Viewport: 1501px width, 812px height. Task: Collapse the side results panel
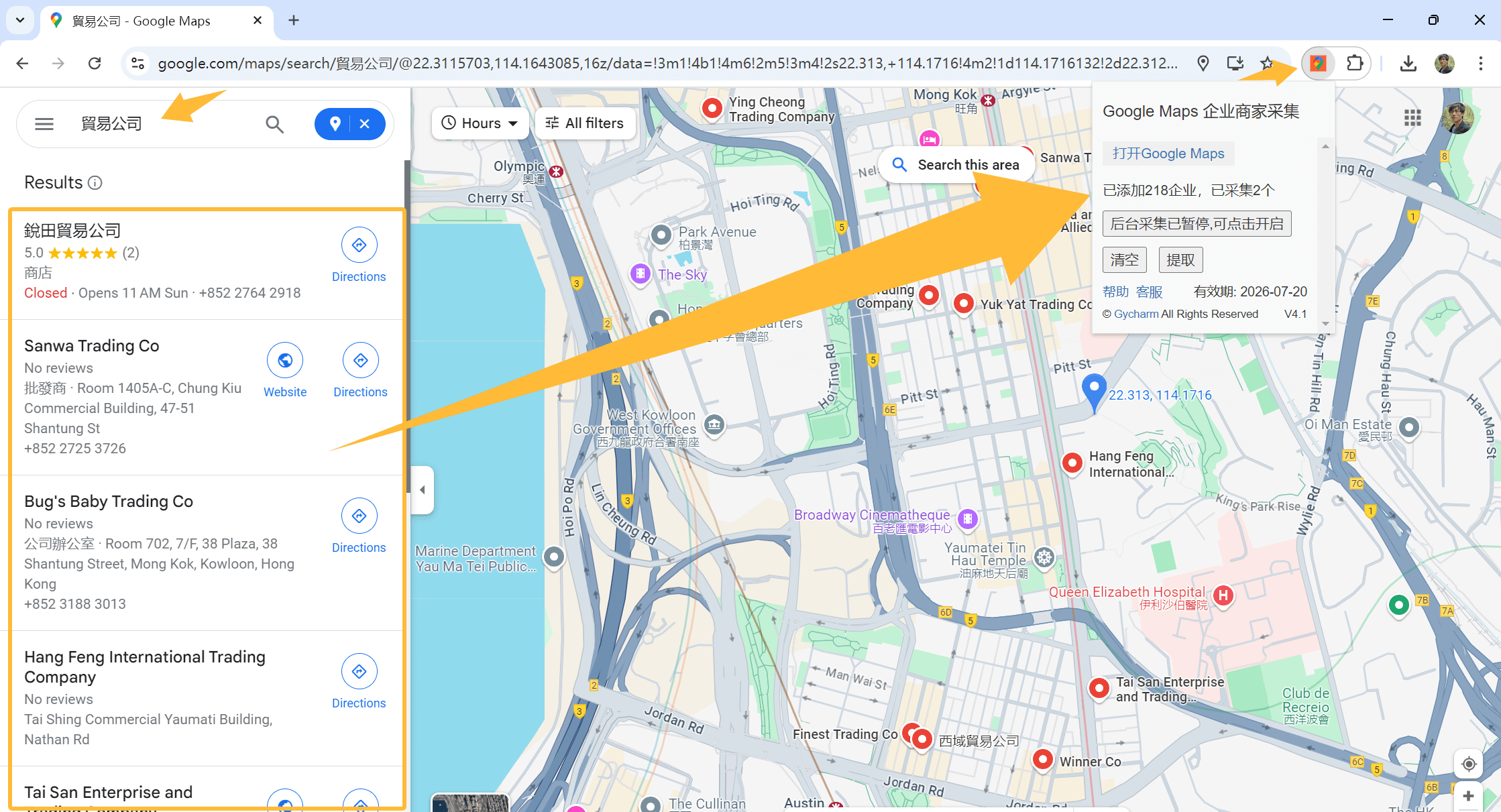click(x=423, y=490)
